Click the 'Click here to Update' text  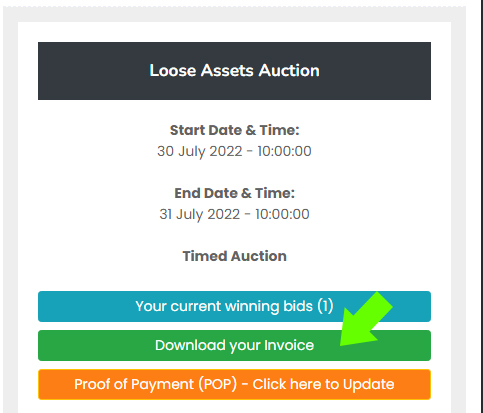pos(323,384)
